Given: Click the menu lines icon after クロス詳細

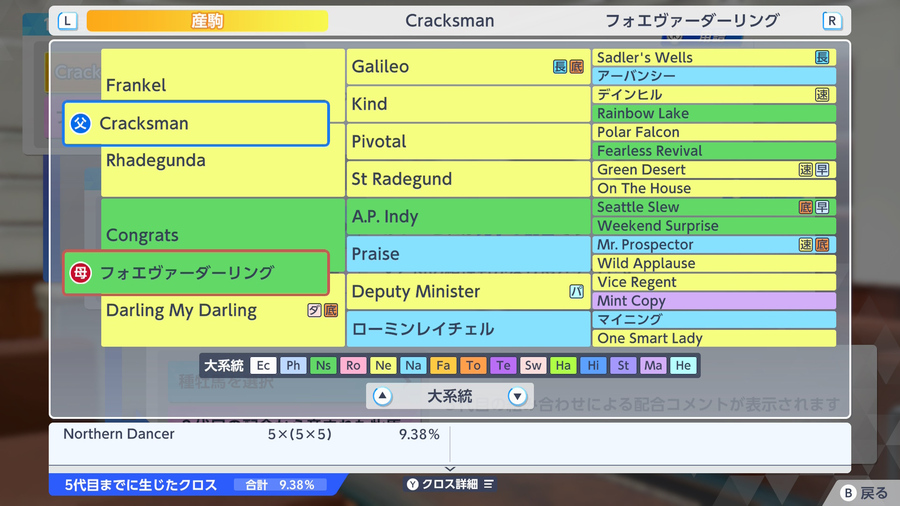Looking at the screenshot, I should click(488, 484).
